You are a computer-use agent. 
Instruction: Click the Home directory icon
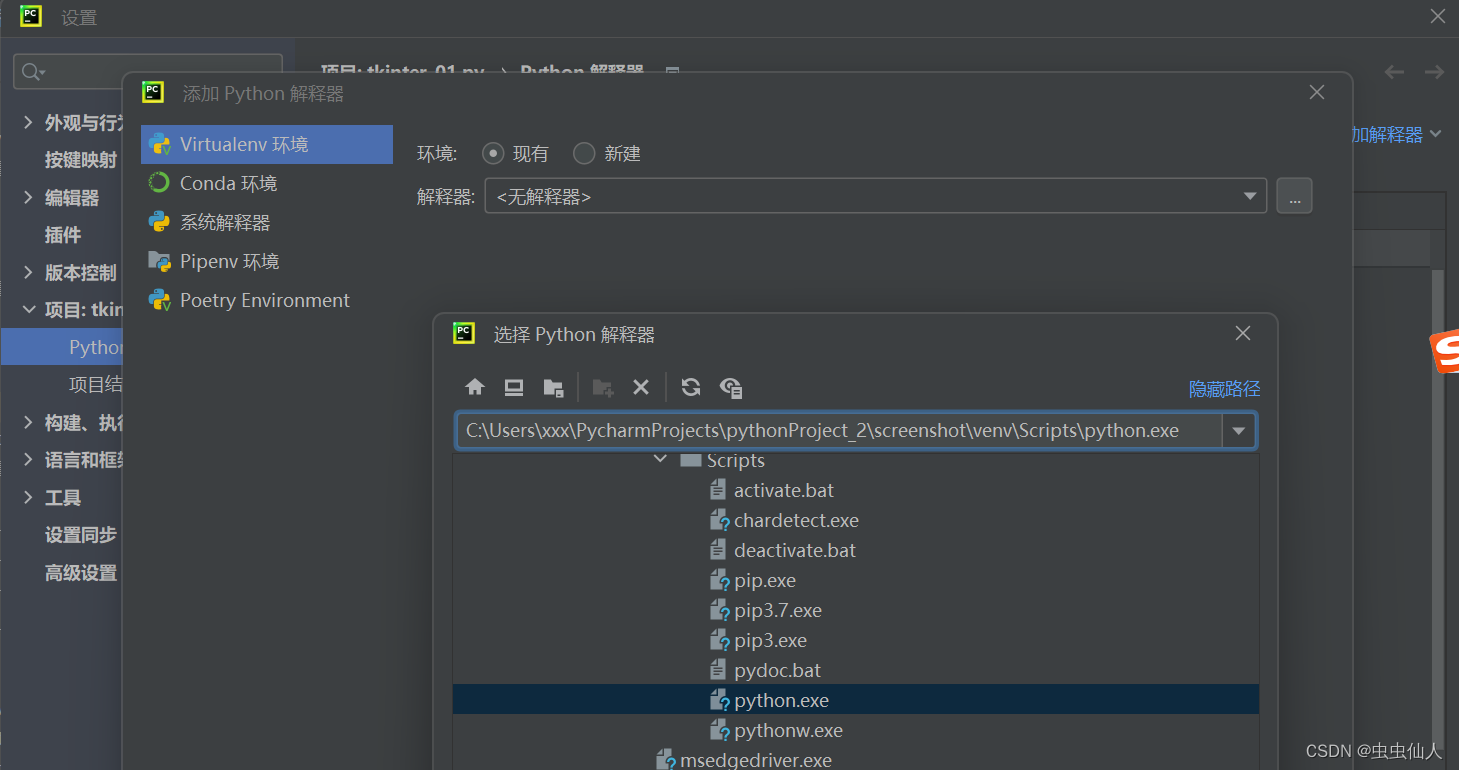click(x=475, y=388)
